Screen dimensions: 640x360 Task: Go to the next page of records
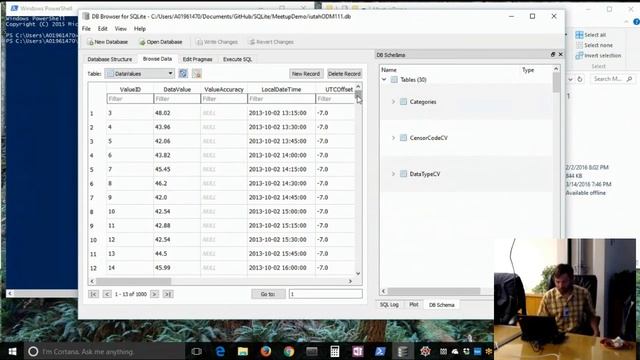click(154, 294)
